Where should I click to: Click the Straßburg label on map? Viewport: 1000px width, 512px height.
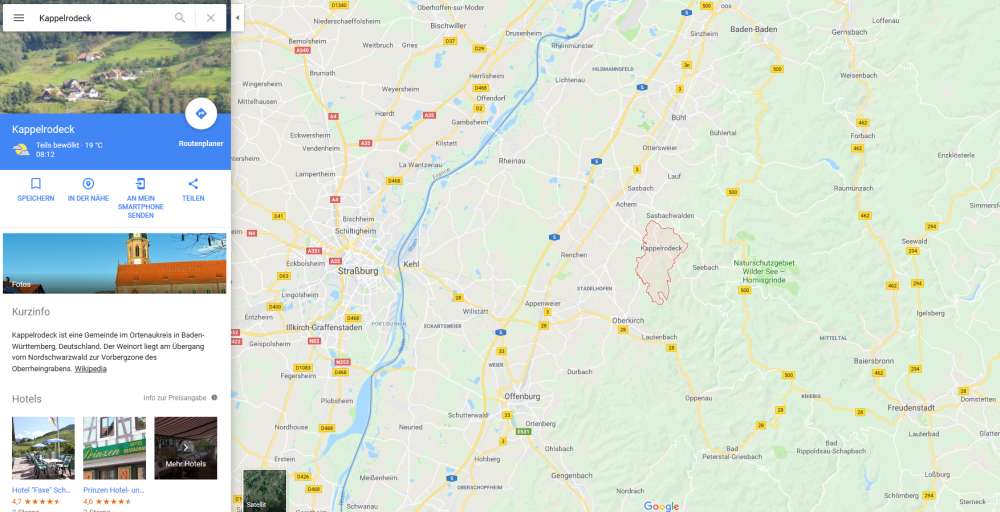(358, 271)
